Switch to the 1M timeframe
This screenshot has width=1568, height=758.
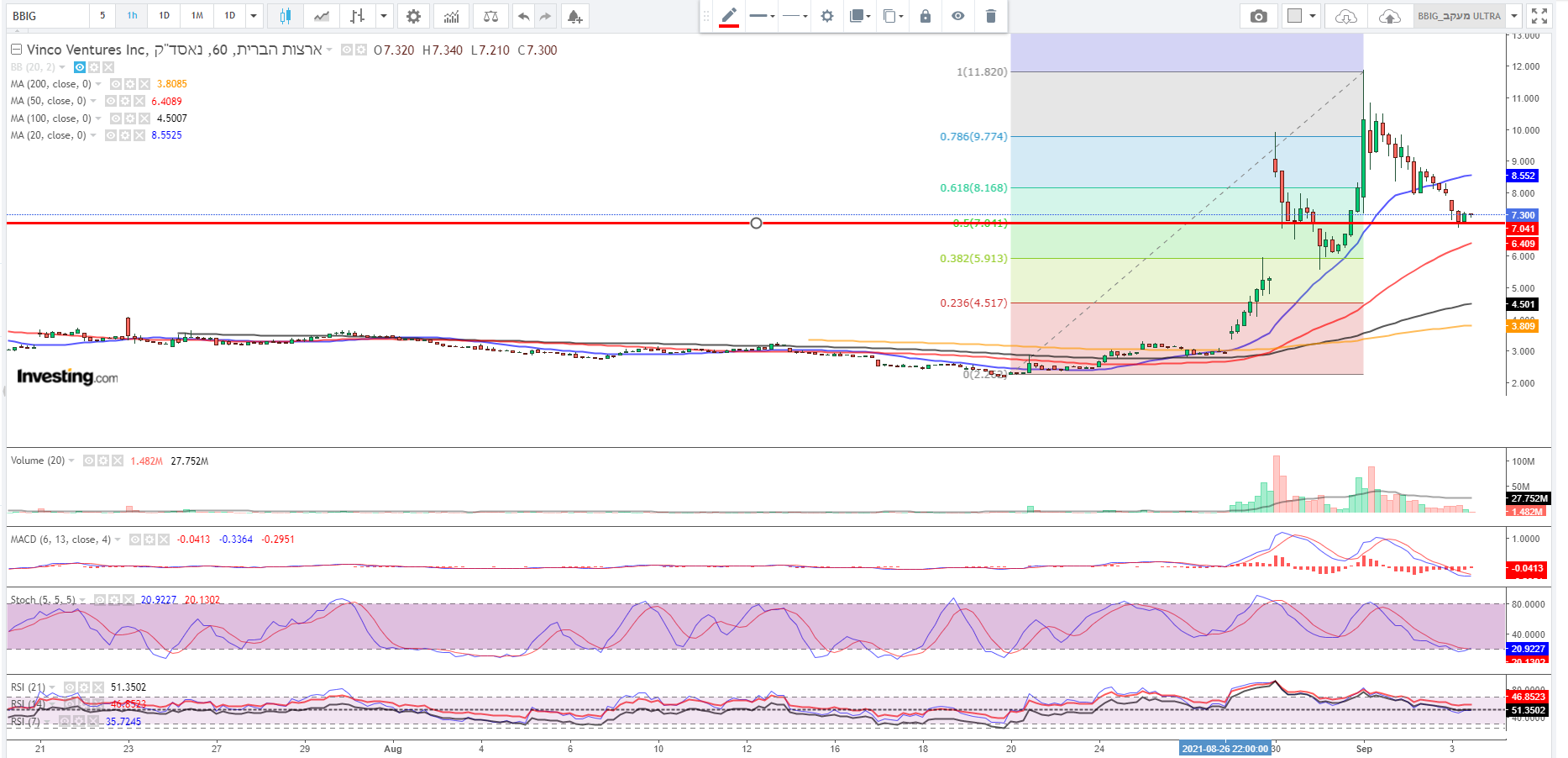pyautogui.click(x=197, y=16)
